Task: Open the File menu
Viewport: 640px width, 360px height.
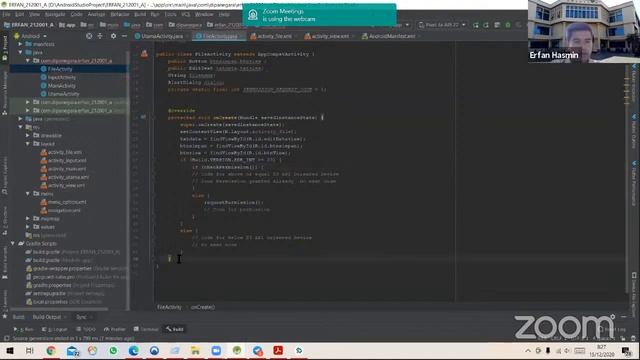Action: tap(7, 14)
